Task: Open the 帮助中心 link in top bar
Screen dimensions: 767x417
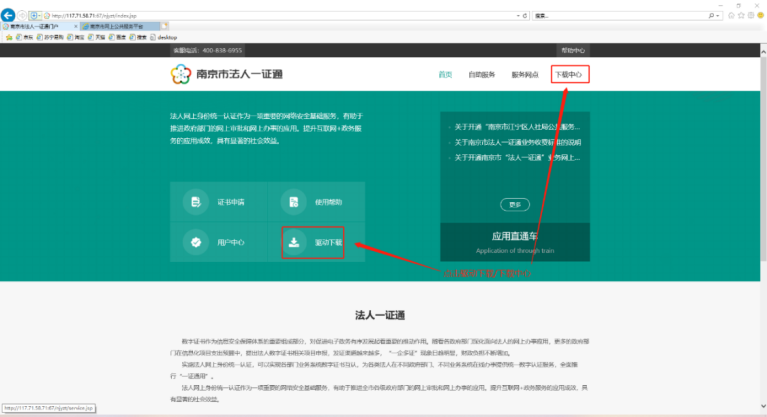Action: coord(572,49)
